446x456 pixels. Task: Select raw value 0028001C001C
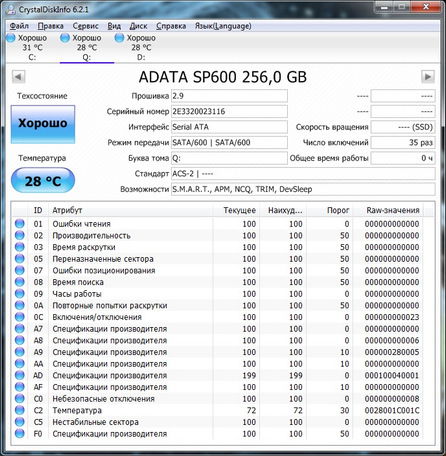coord(392,411)
